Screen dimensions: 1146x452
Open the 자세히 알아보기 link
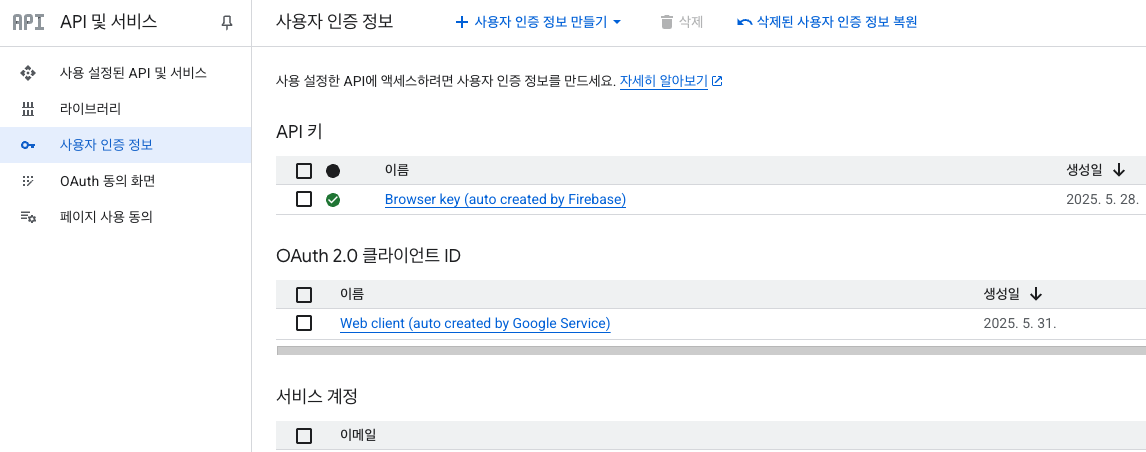pyautogui.click(x=671, y=81)
